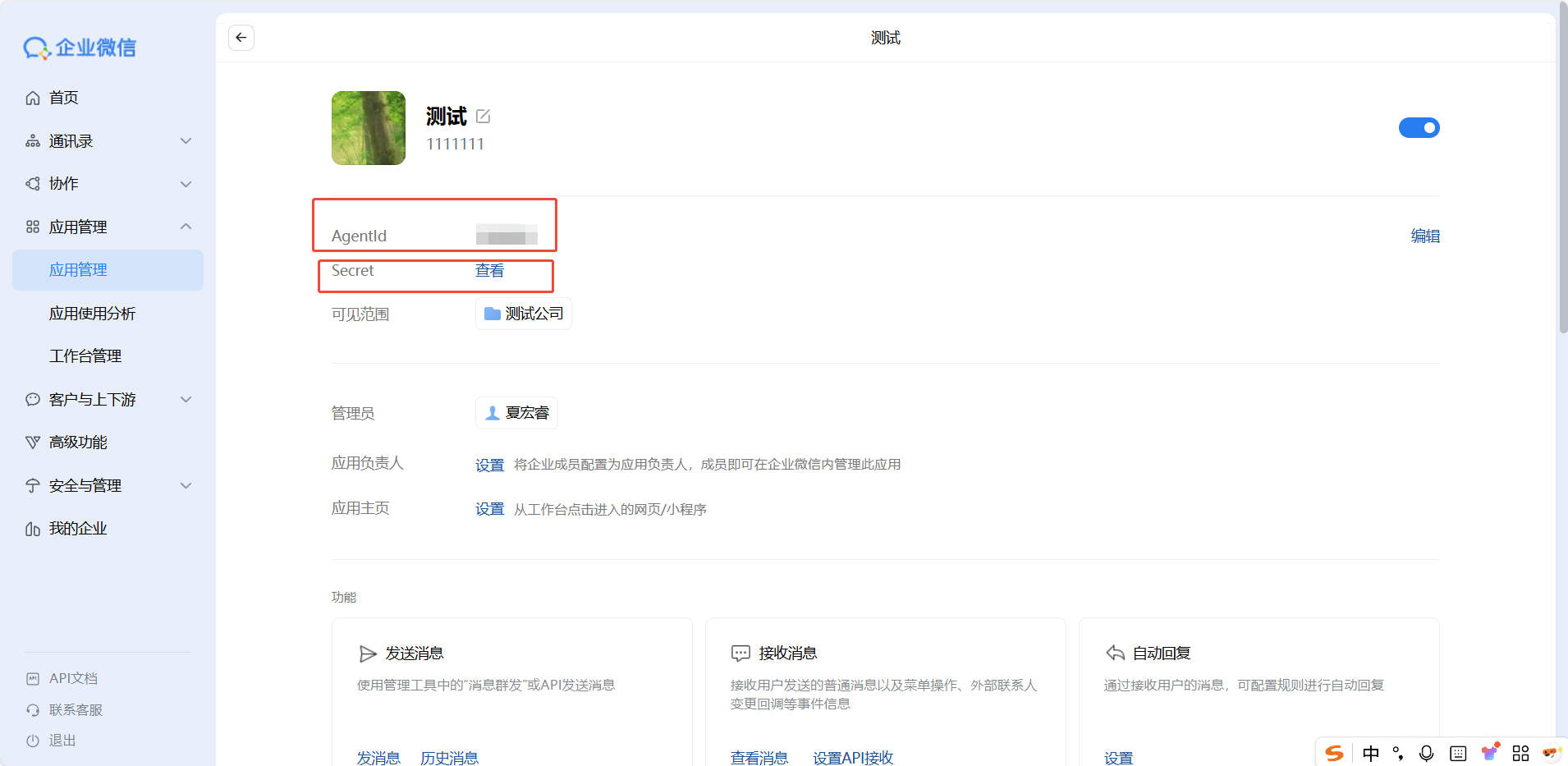
Task: Click the Sogou microphone voice input
Action: tap(1427, 754)
